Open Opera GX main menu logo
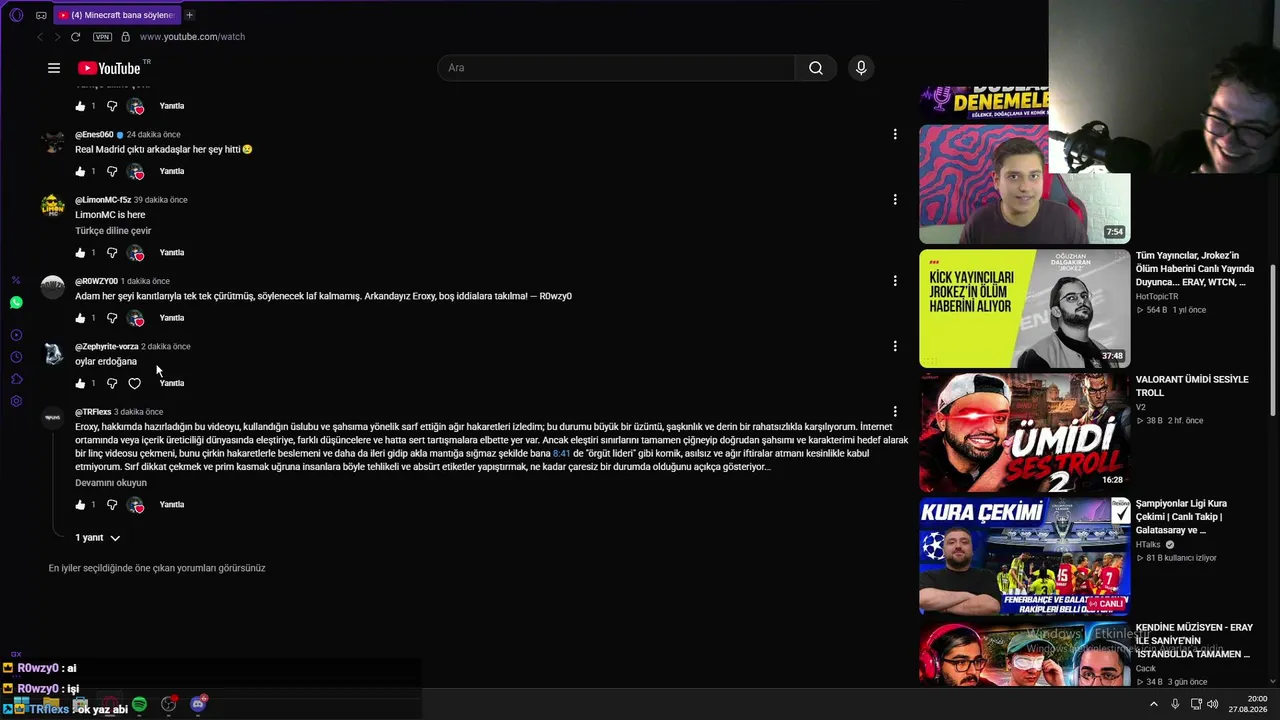The width and height of the screenshot is (1280, 720). point(16,15)
